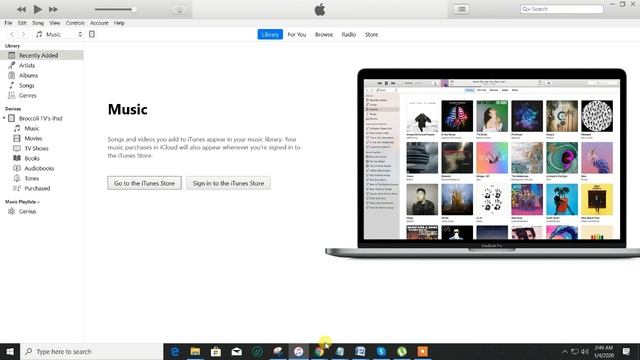Viewport: 640px width, 360px height.
Task: Open the AirPlay output button
Action: pyautogui.click(x=179, y=9)
